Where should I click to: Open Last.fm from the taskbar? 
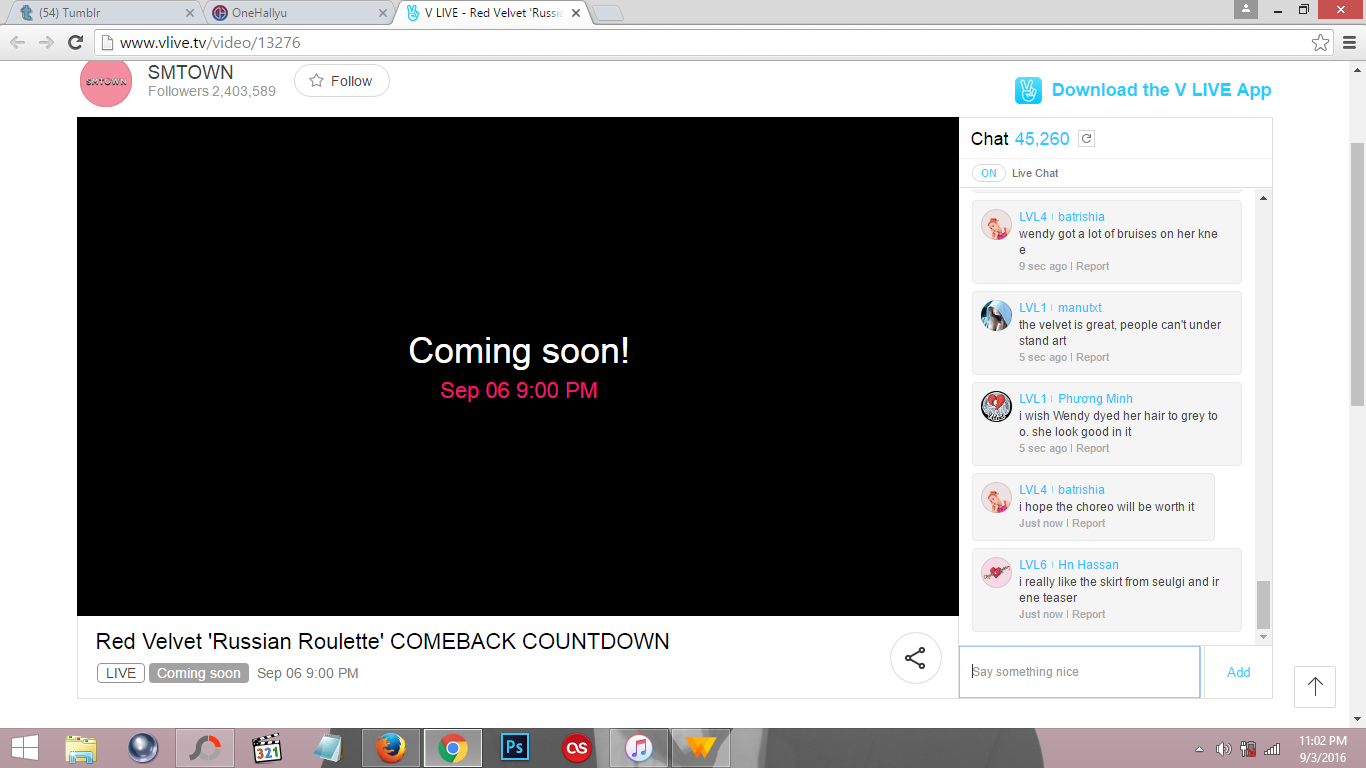click(576, 747)
